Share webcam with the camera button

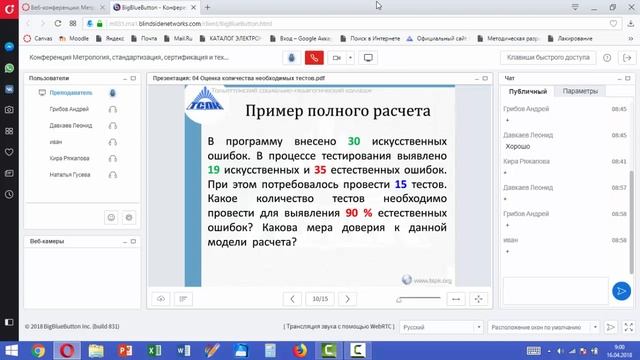pos(337,58)
